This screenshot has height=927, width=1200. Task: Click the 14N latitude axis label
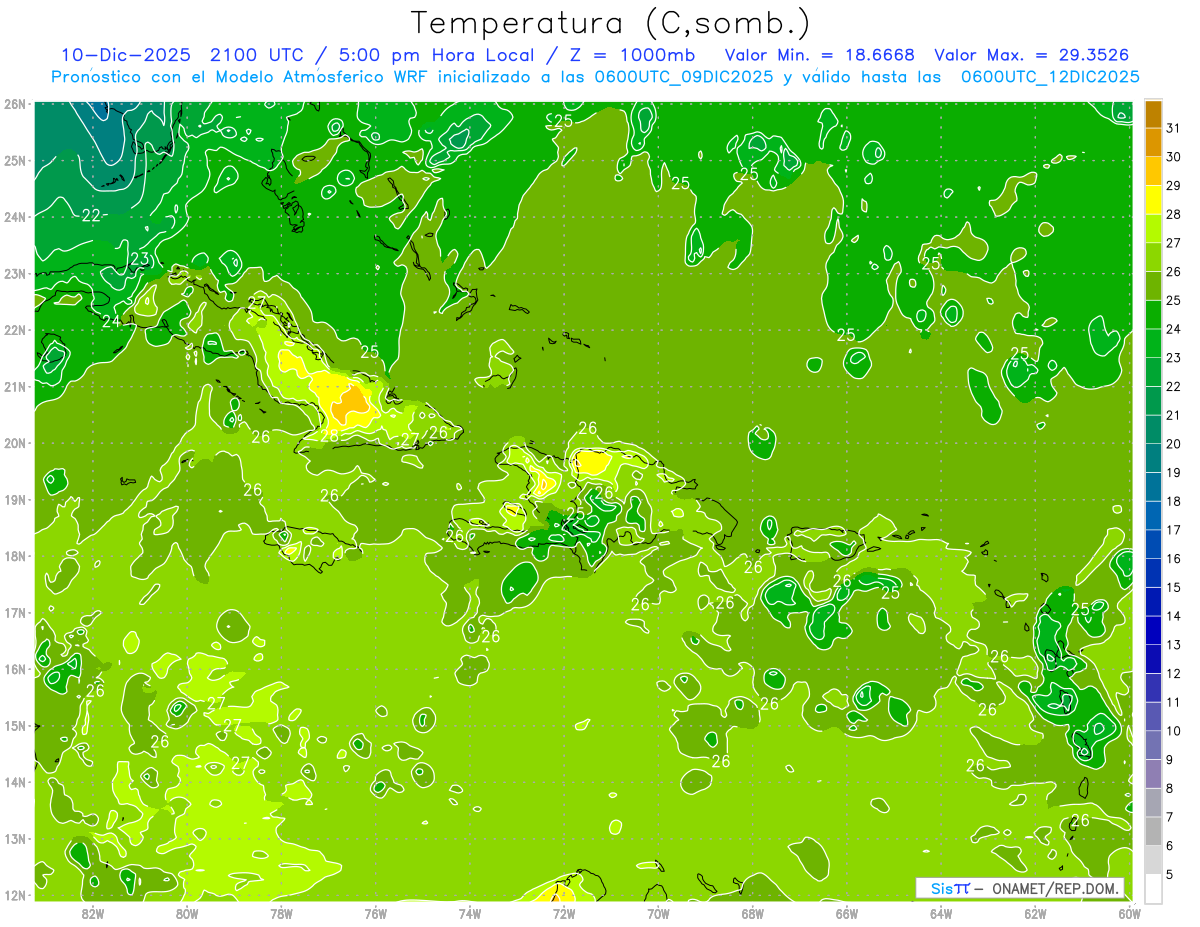[x=14, y=782]
